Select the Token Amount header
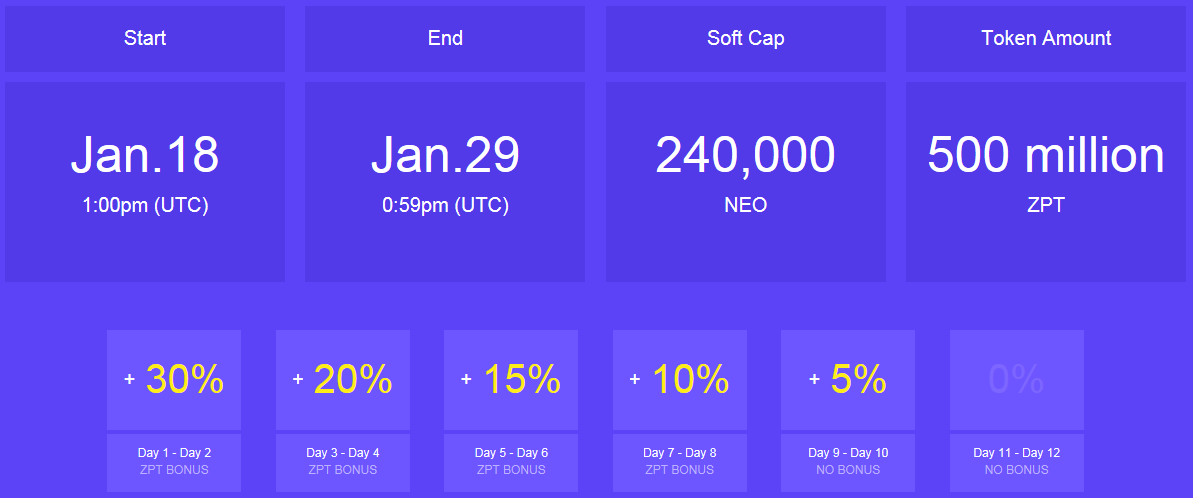 tap(1046, 39)
